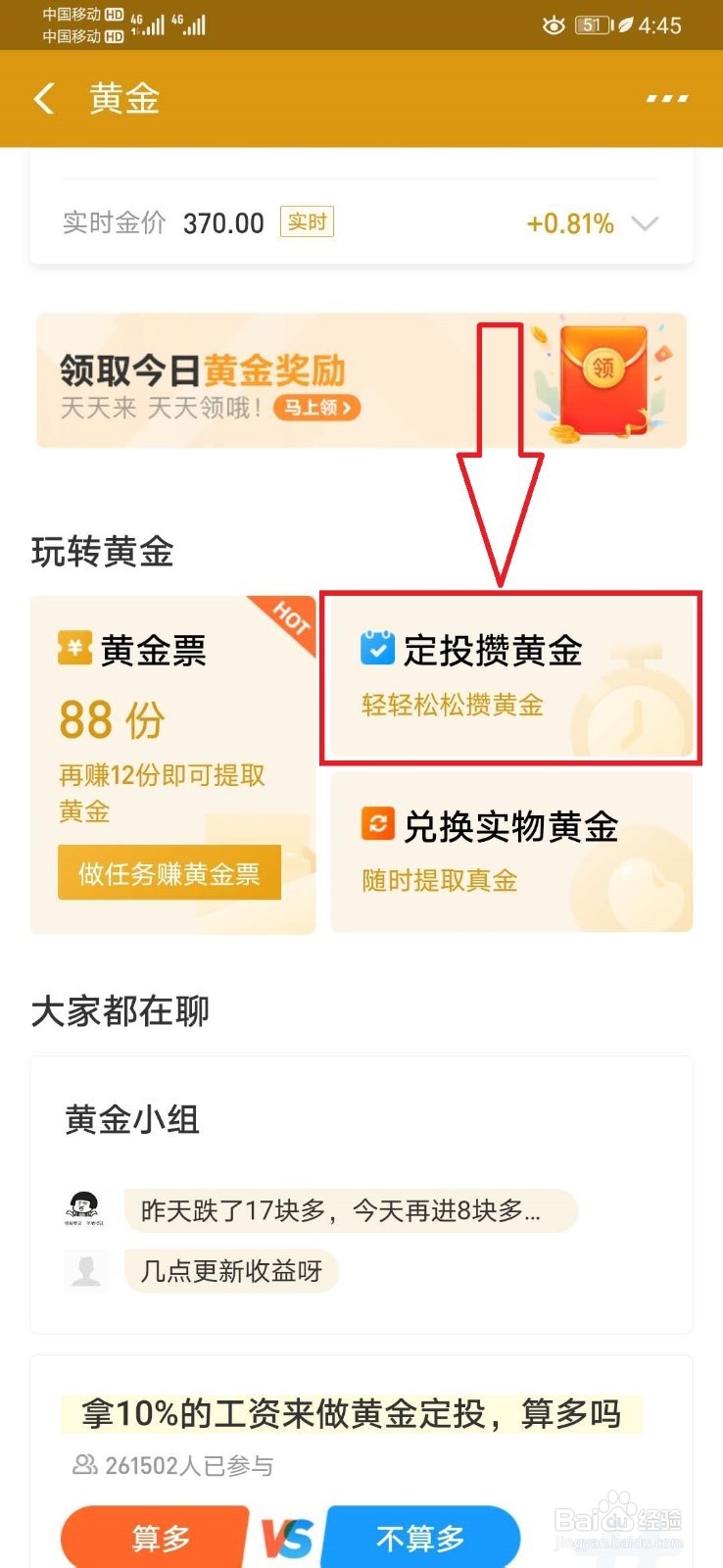Screen dimensions: 723x1568
Task: Tap the first commenter's avatar
Action: (84, 1209)
